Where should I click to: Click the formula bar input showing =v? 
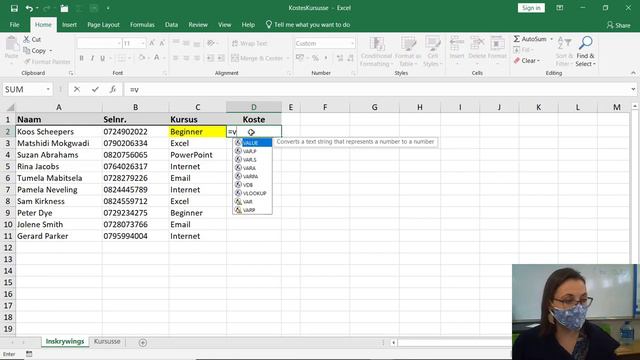pyautogui.click(x=378, y=89)
